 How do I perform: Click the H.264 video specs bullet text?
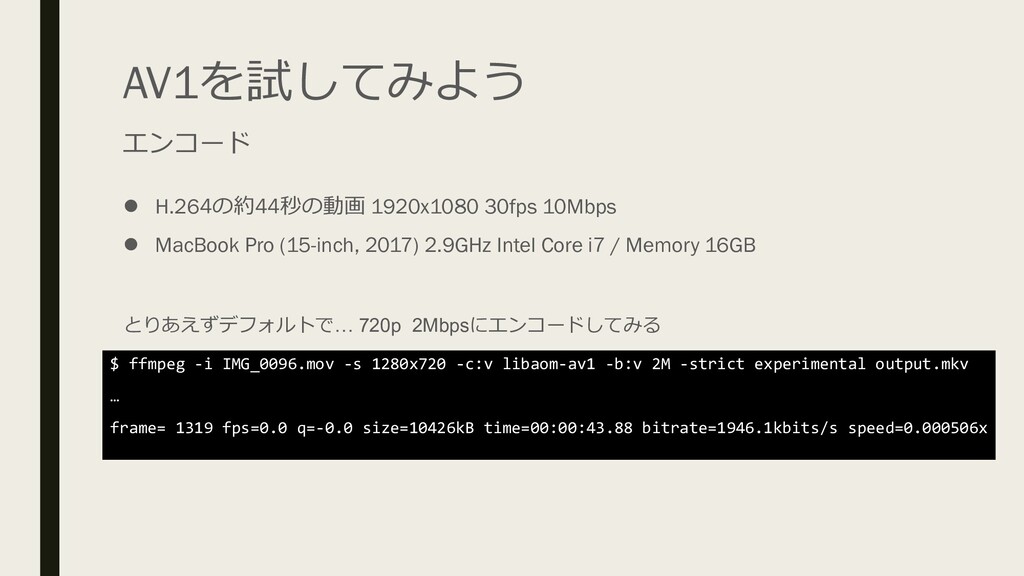pos(385,206)
